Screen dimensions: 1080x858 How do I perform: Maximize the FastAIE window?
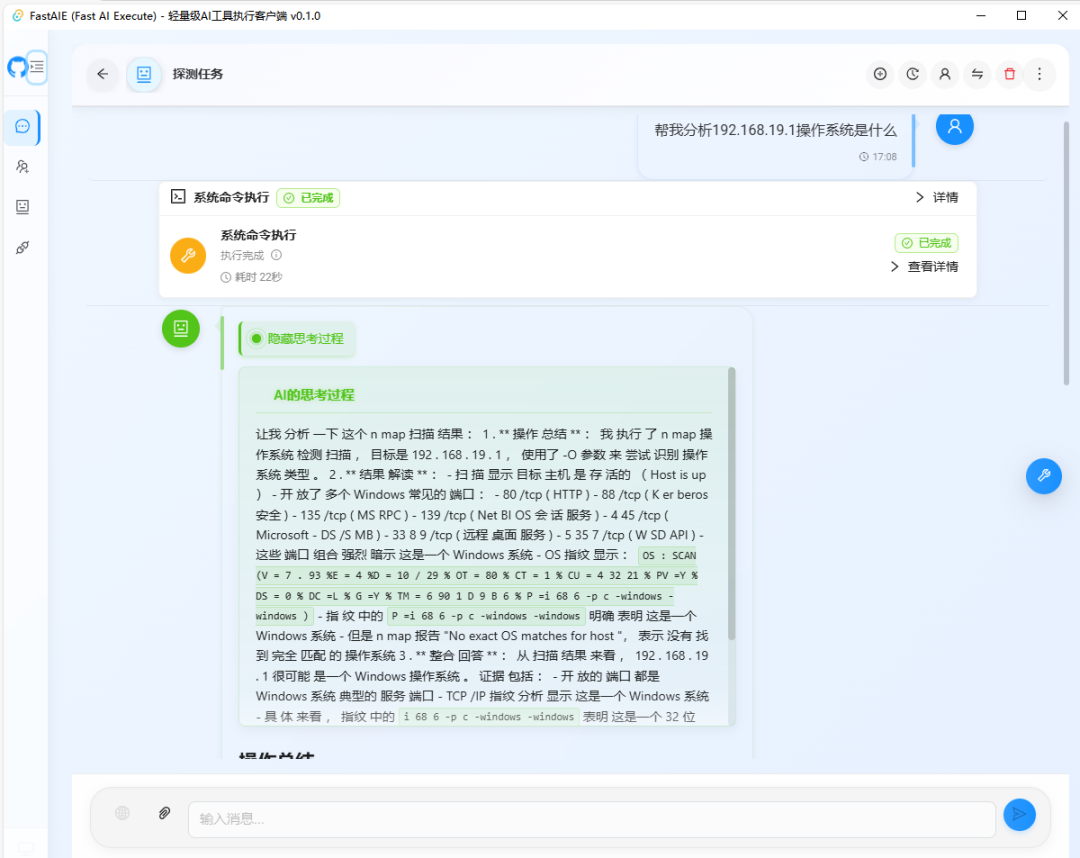[x=1021, y=15]
